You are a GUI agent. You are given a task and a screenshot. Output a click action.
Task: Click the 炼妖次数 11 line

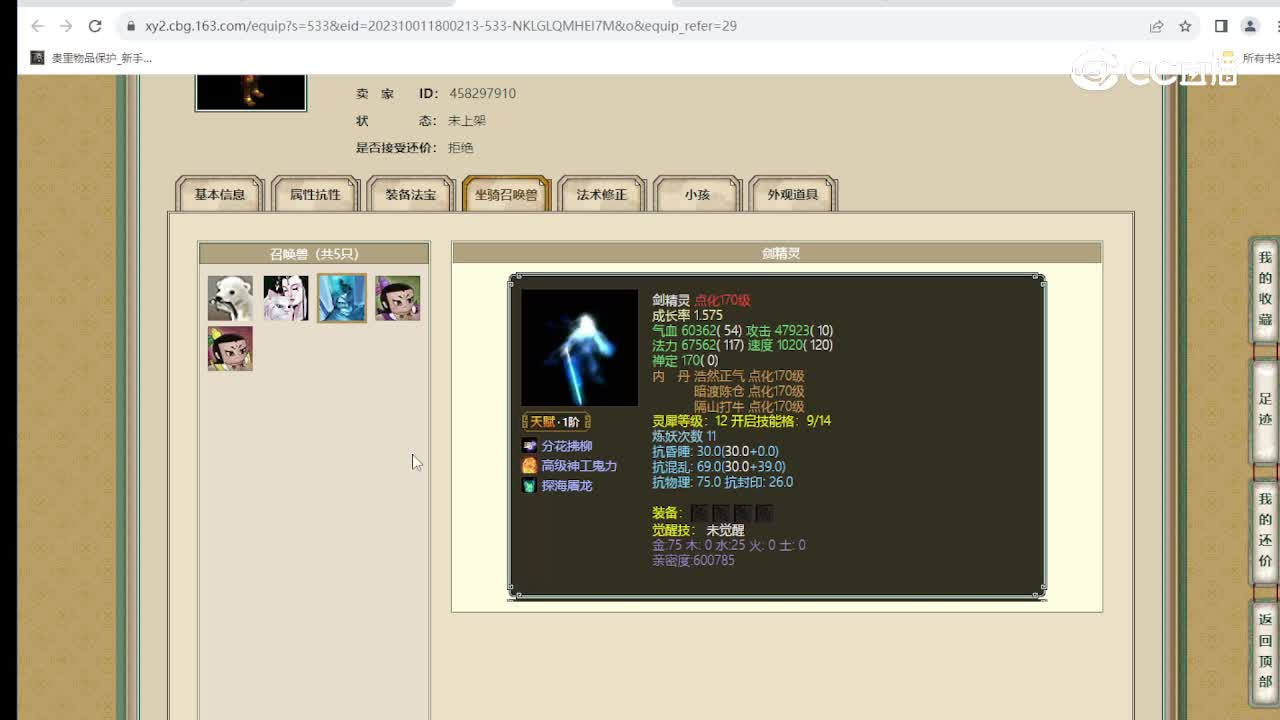tap(685, 436)
